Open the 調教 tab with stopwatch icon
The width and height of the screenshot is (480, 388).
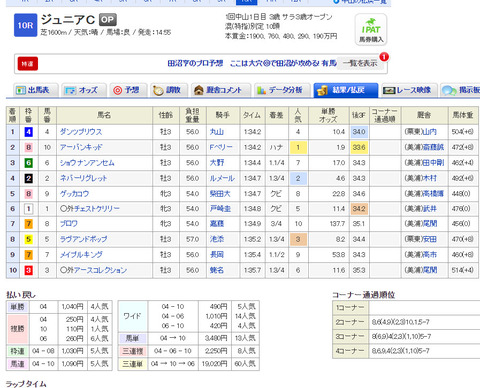click(x=169, y=90)
